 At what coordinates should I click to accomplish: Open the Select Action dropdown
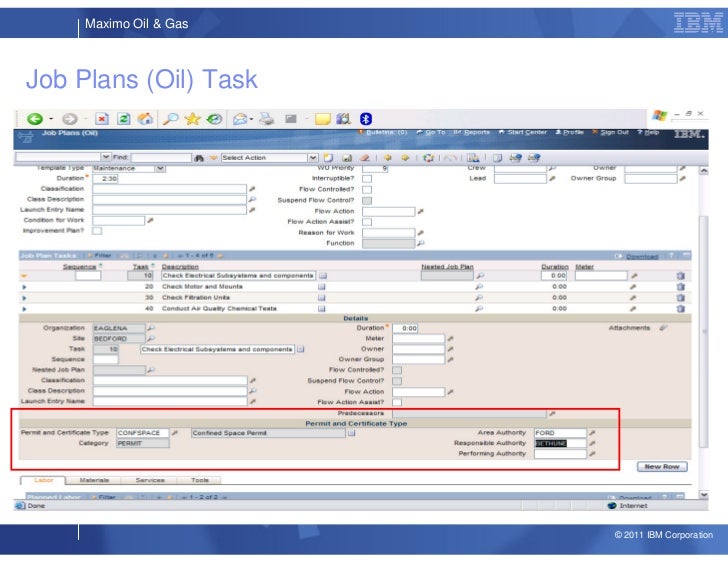pyautogui.click(x=313, y=158)
